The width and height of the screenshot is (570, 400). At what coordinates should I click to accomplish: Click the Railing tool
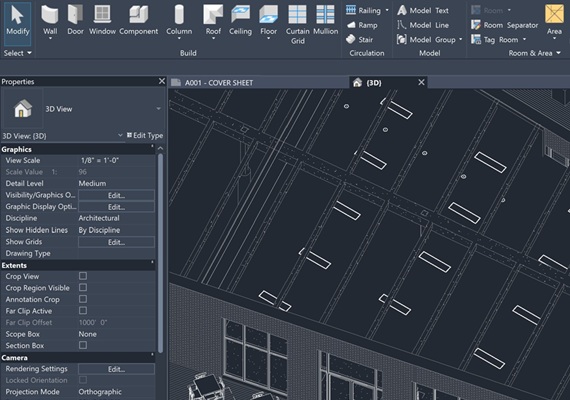(363, 11)
